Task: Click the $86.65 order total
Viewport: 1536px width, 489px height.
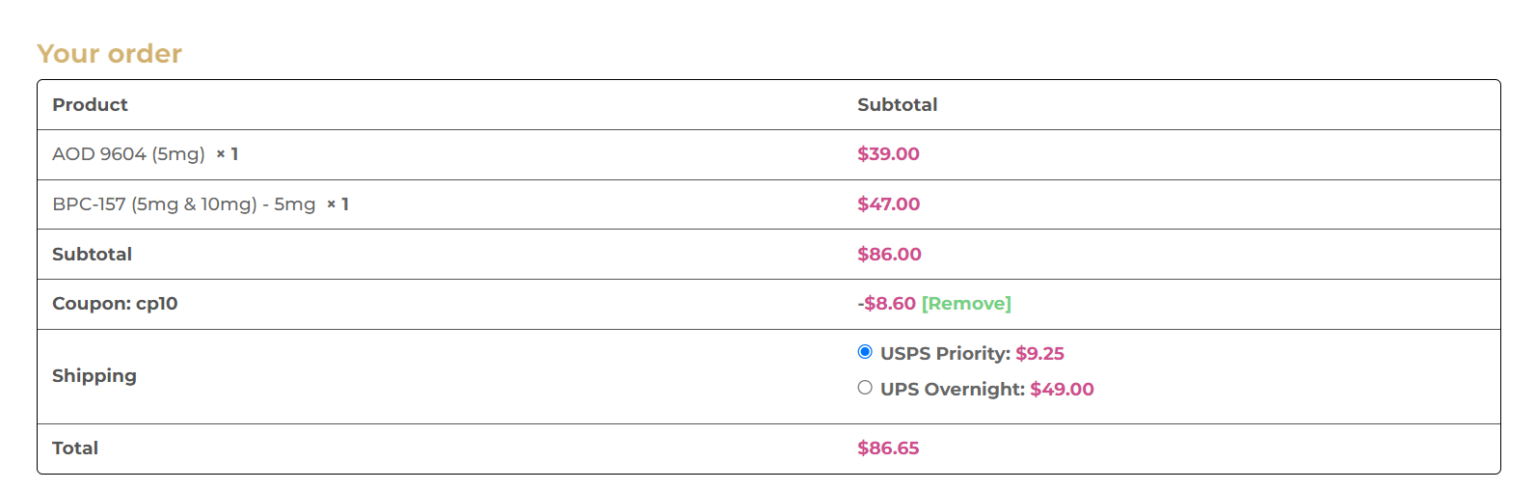Action: click(x=888, y=448)
